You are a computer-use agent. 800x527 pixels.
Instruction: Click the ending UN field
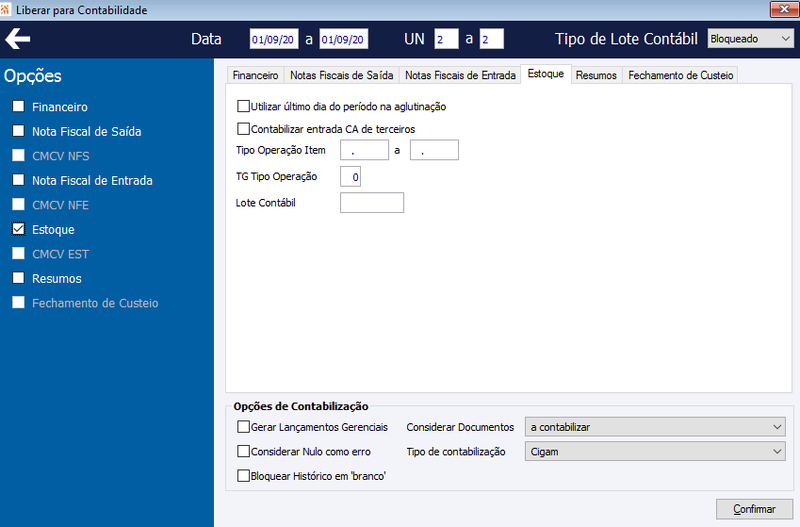[x=491, y=39]
